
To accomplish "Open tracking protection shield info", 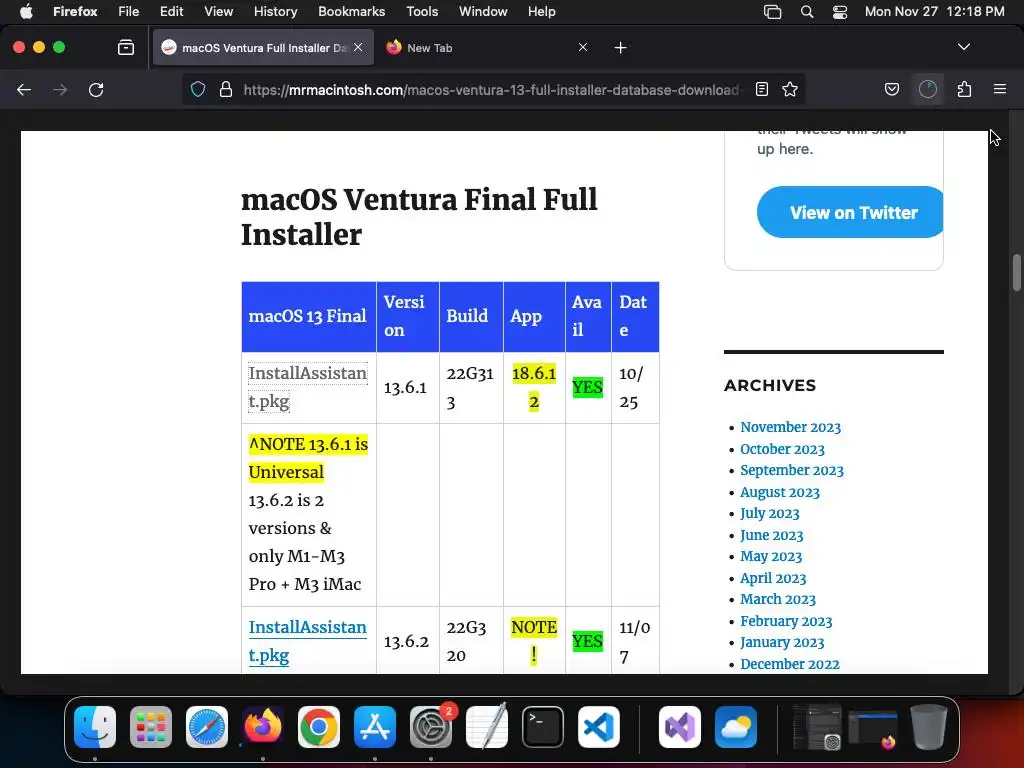I will point(198,89).
